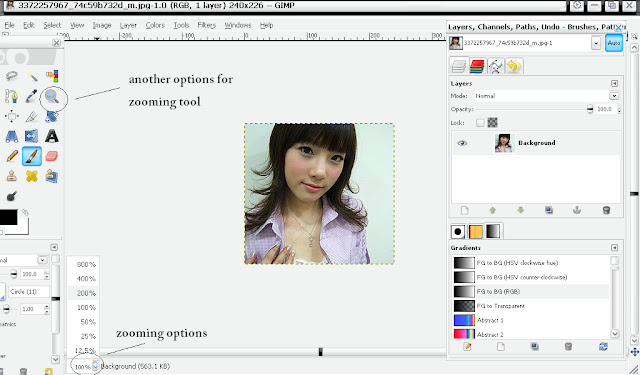Toggle lock pixels checkbox
This screenshot has width=640, height=375.
(x=480, y=122)
